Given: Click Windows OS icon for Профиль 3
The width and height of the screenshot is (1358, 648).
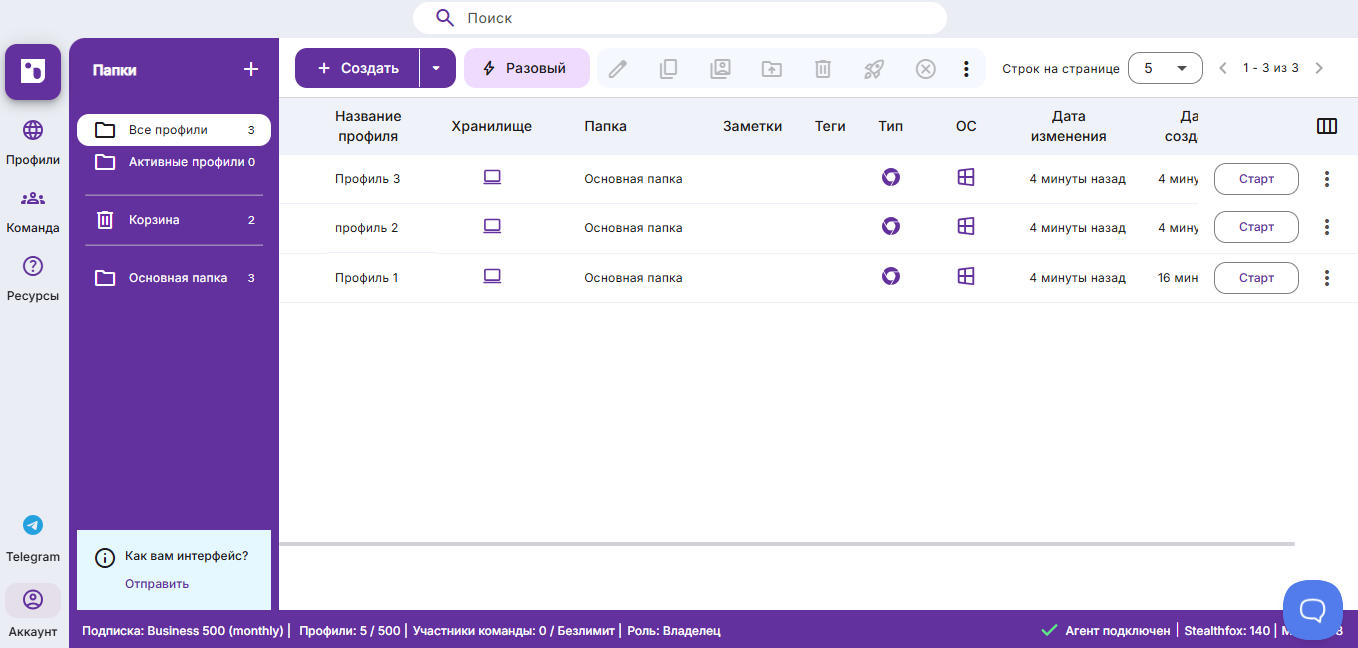Looking at the screenshot, I should click(x=966, y=177).
